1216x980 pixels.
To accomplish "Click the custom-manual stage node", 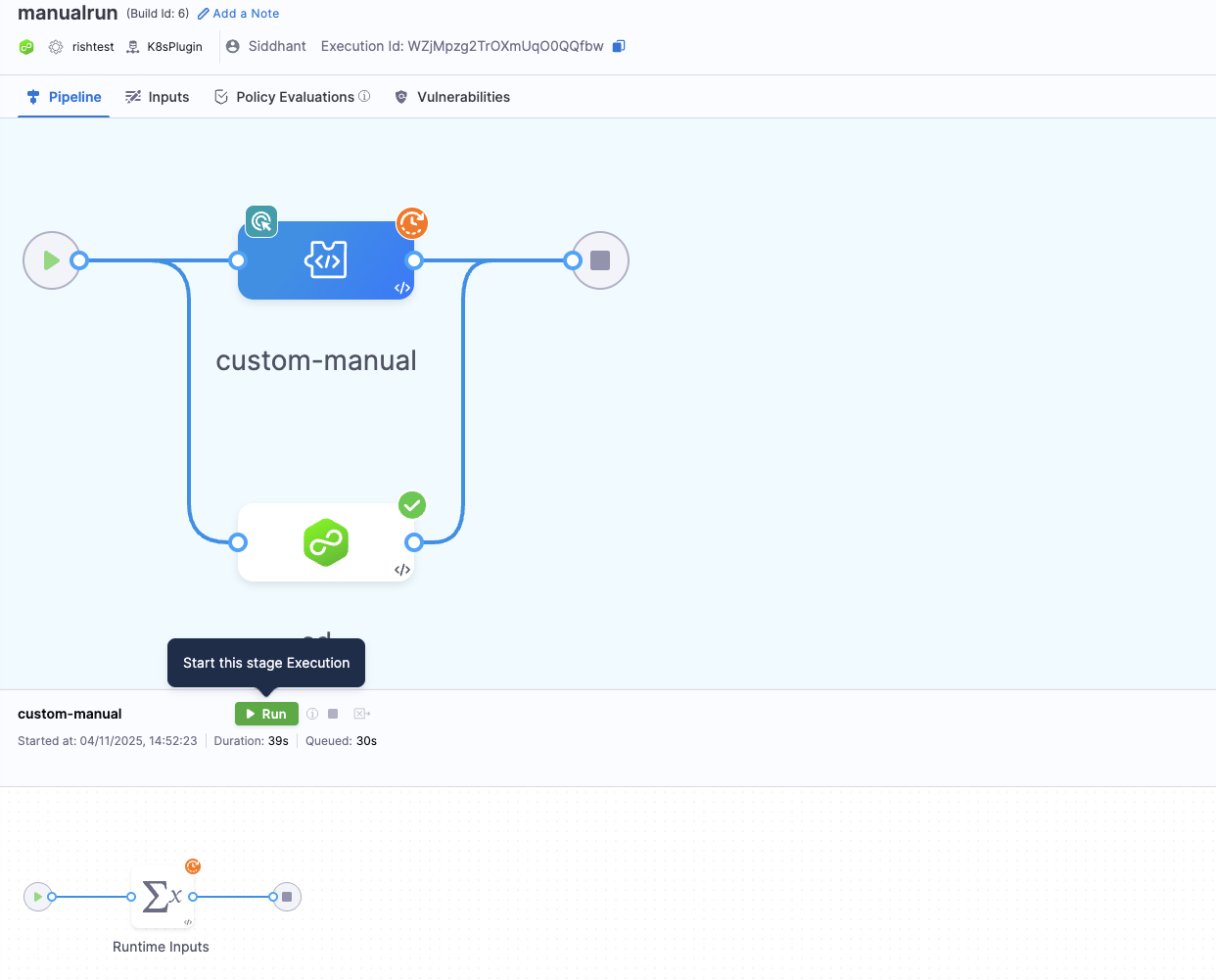I will click(x=326, y=260).
